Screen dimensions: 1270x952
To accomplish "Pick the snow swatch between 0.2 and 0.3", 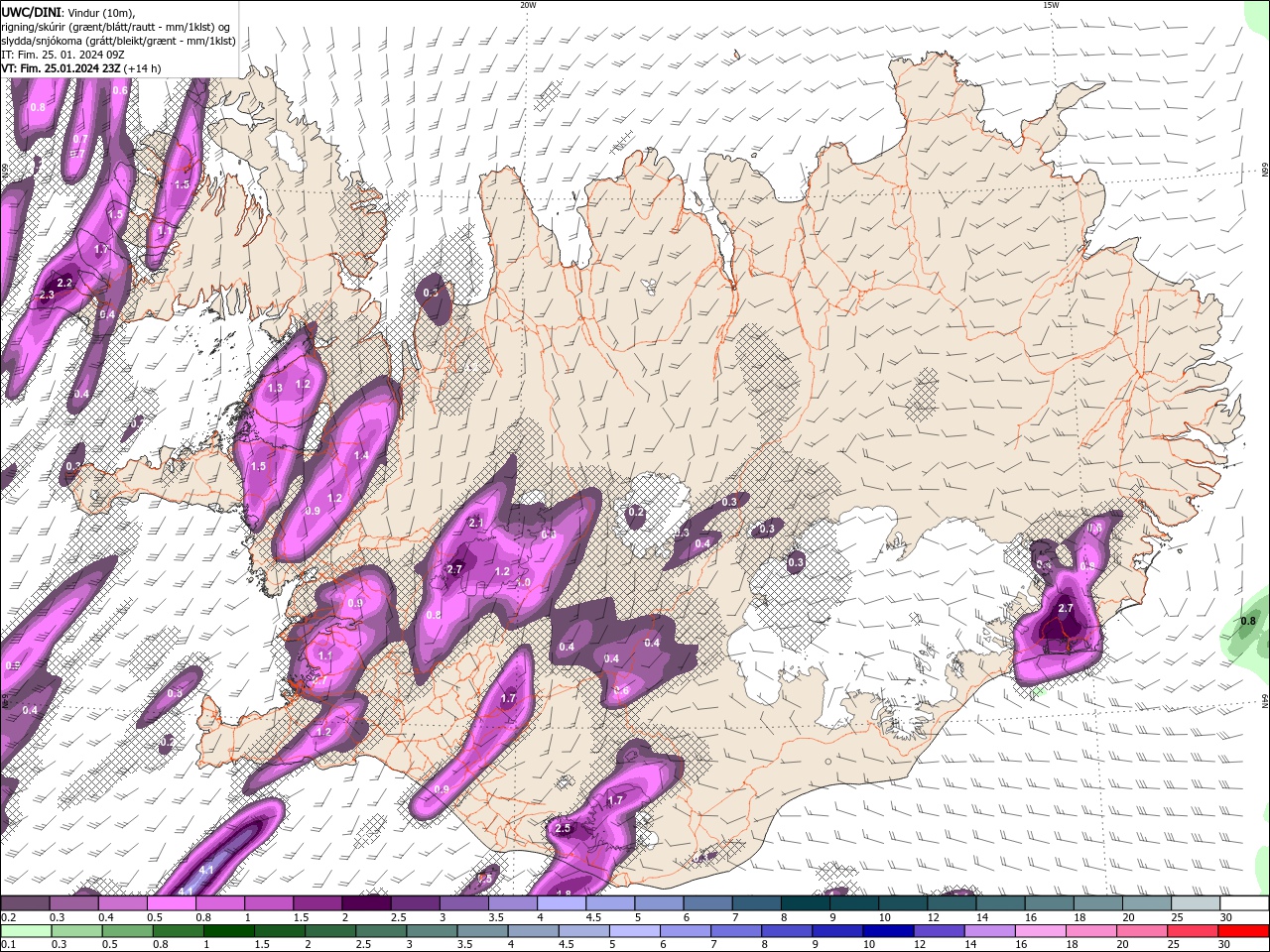I will pyautogui.click(x=25, y=903).
